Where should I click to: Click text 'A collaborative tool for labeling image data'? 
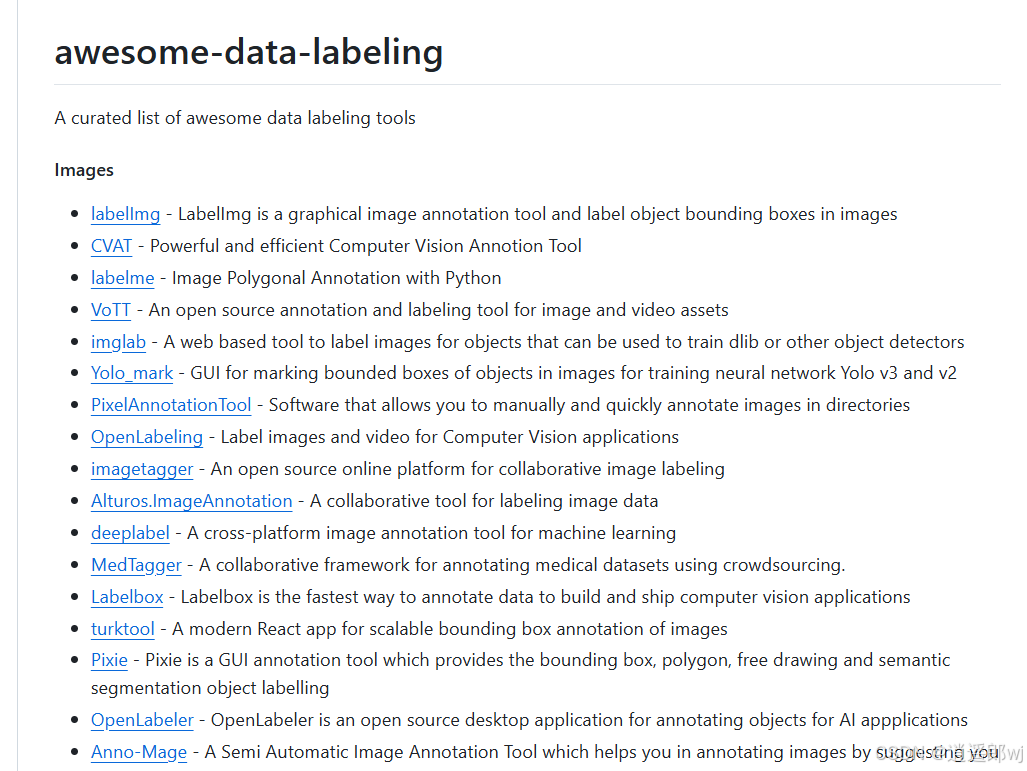tap(484, 501)
